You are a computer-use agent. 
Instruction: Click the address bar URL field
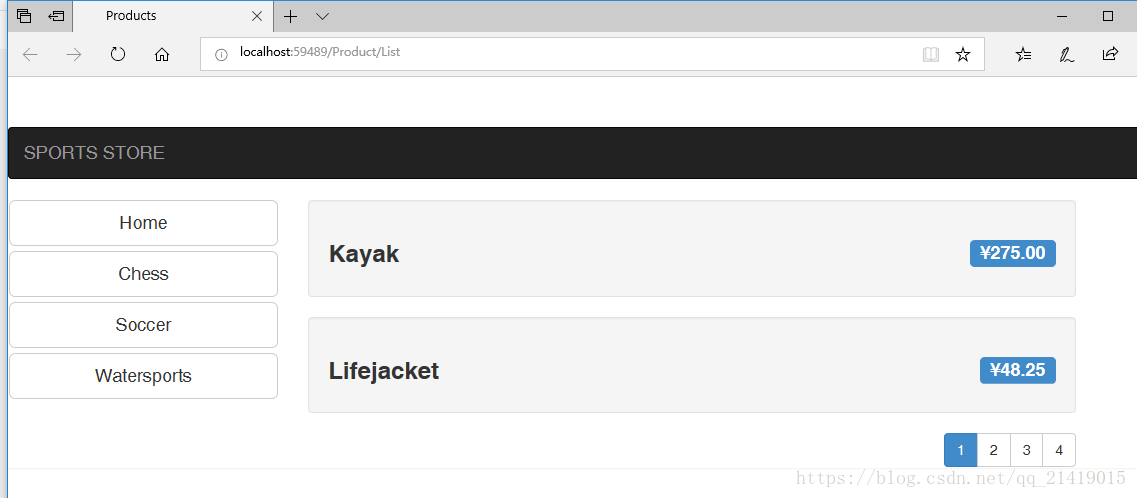tap(566, 54)
